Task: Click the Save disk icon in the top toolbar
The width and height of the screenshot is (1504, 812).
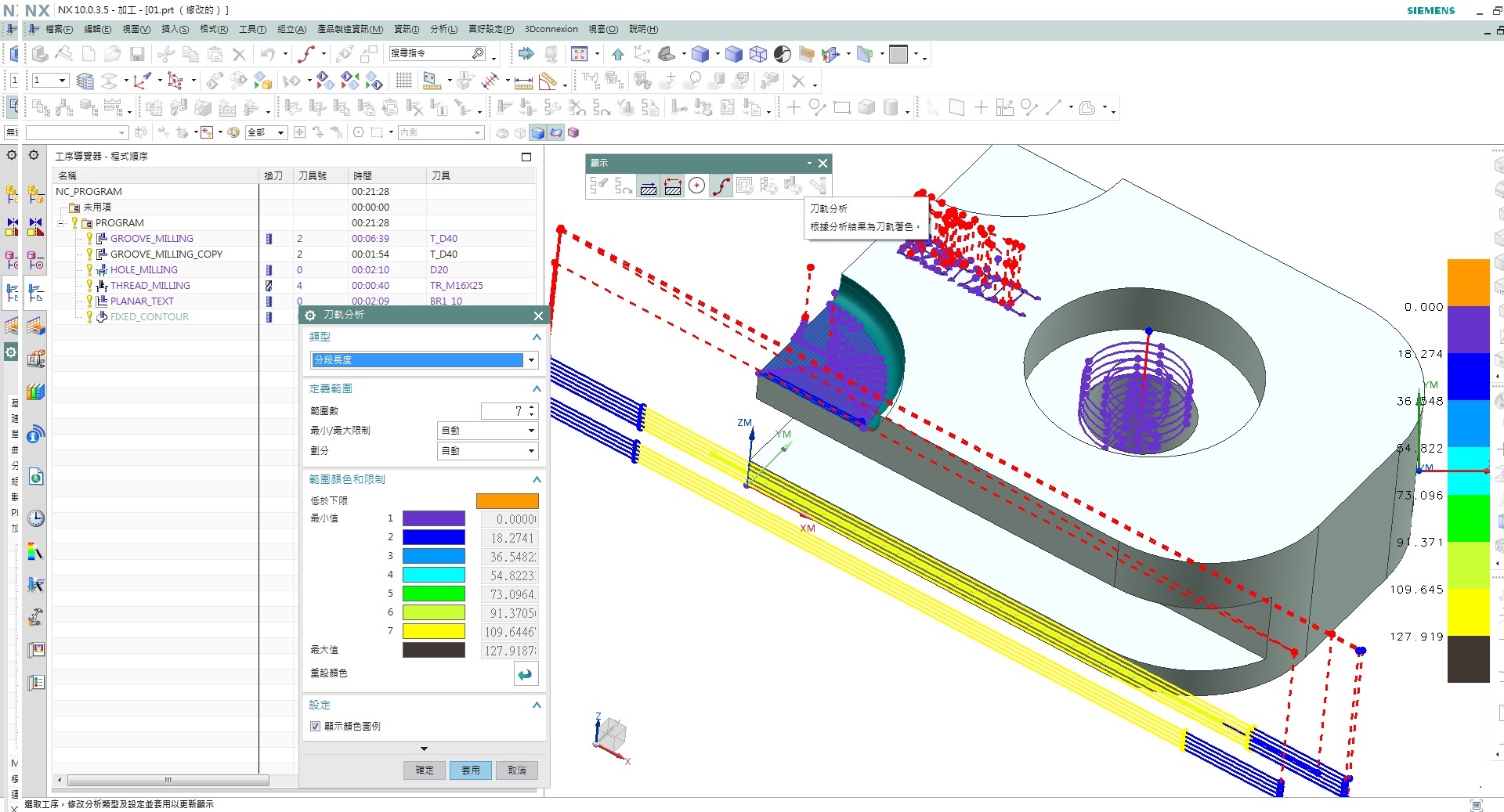Action: pos(137,54)
